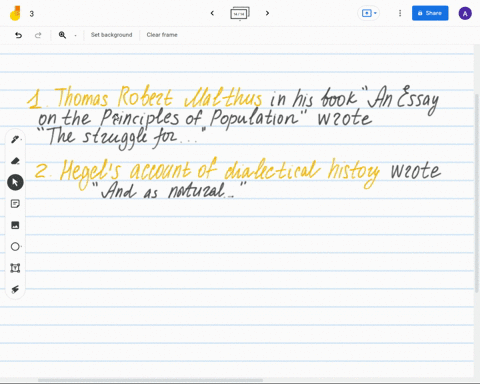
Task: Select the handwritten "The struggle for..." text
Action: (122, 138)
